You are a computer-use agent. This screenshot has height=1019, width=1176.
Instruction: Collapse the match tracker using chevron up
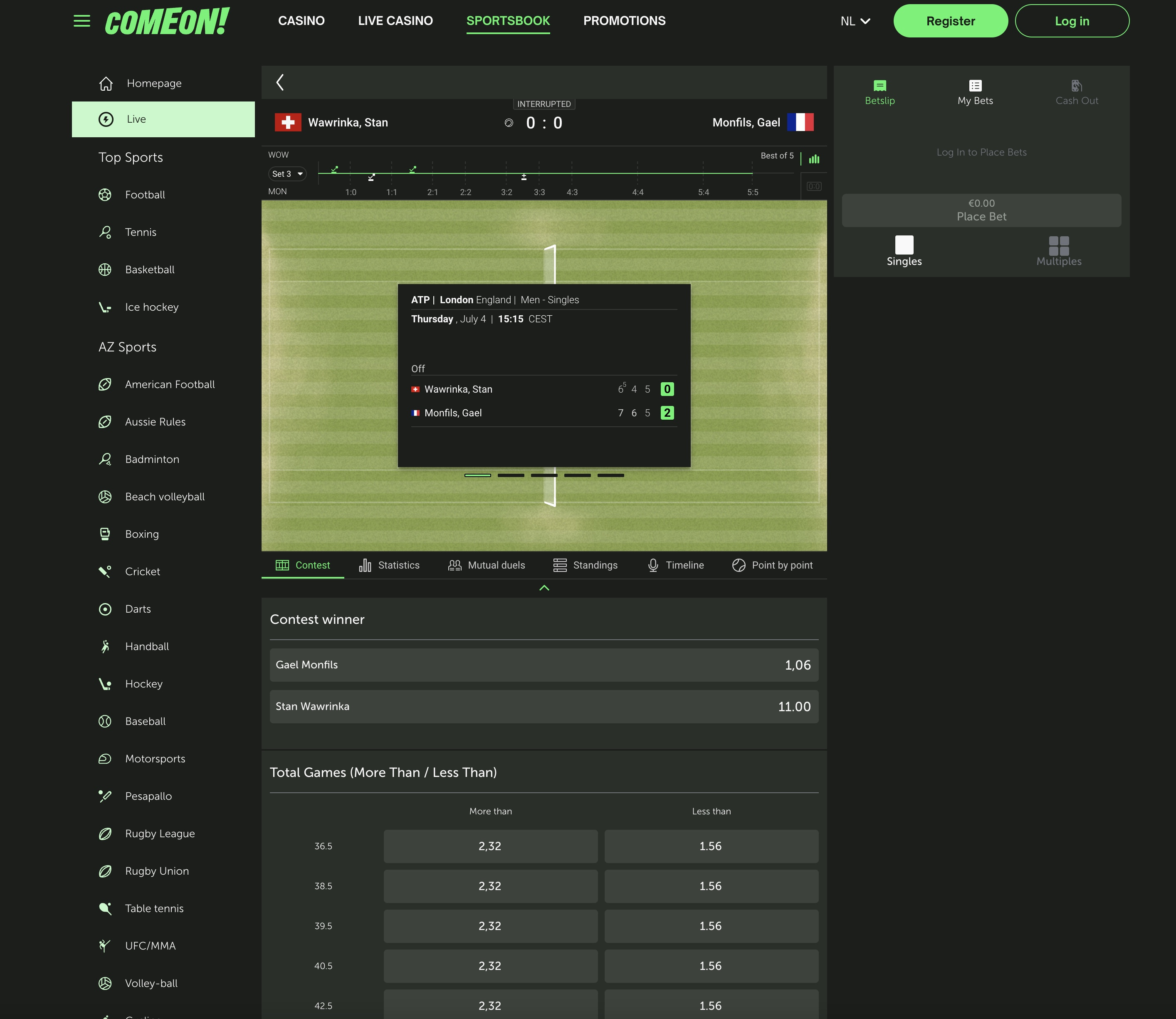(x=544, y=588)
